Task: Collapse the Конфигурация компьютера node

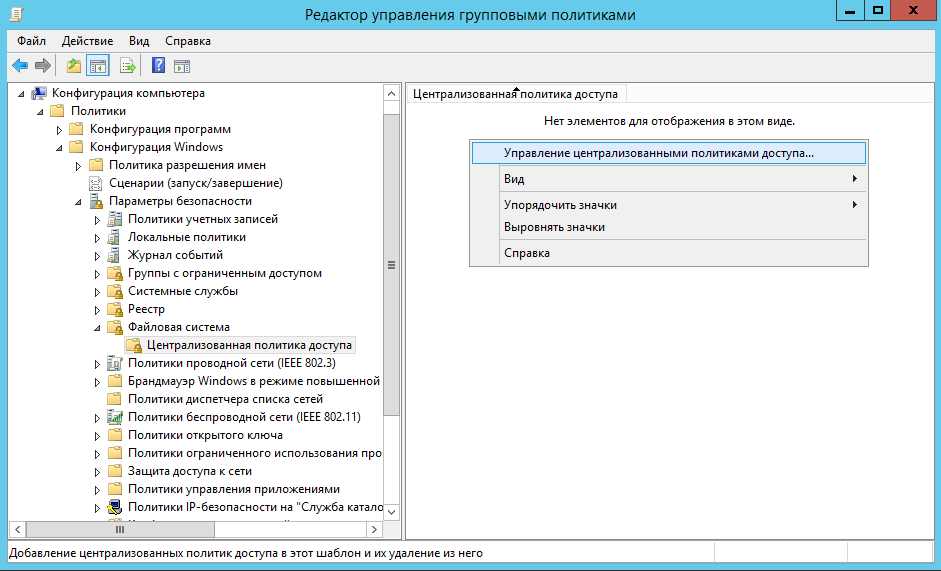Action: pyautogui.click(x=22, y=94)
